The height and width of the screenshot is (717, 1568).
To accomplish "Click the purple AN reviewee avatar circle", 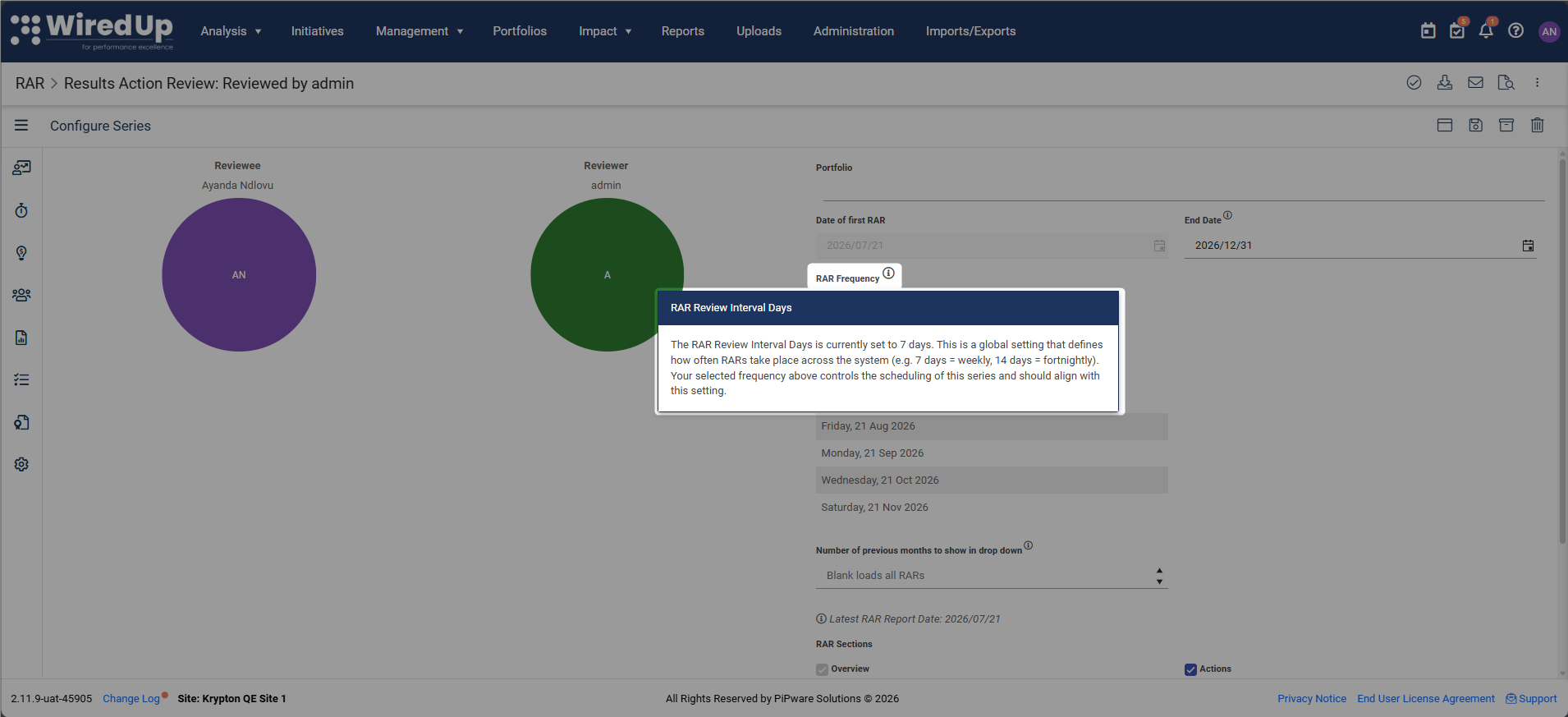I will pyautogui.click(x=239, y=274).
